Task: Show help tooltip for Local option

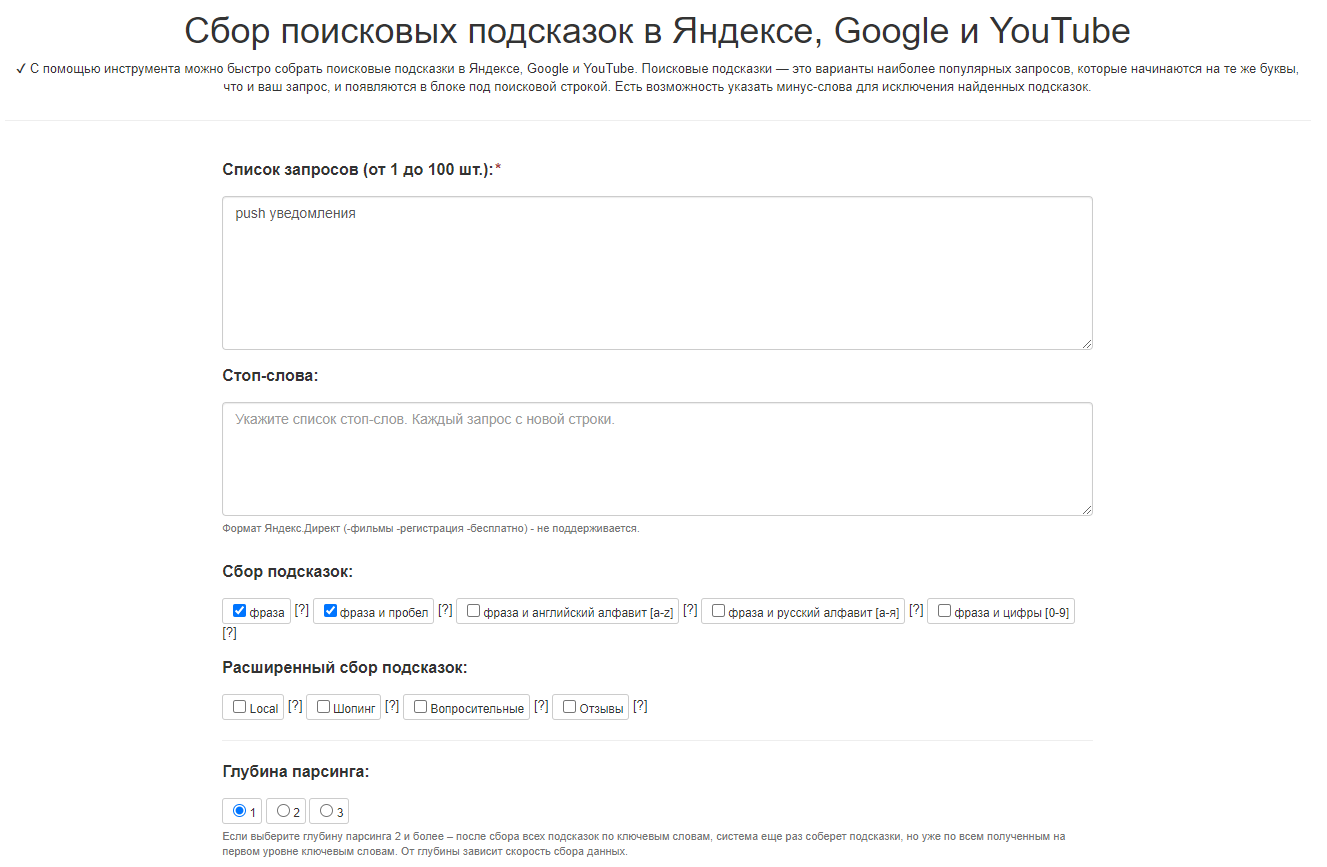Action: point(295,706)
